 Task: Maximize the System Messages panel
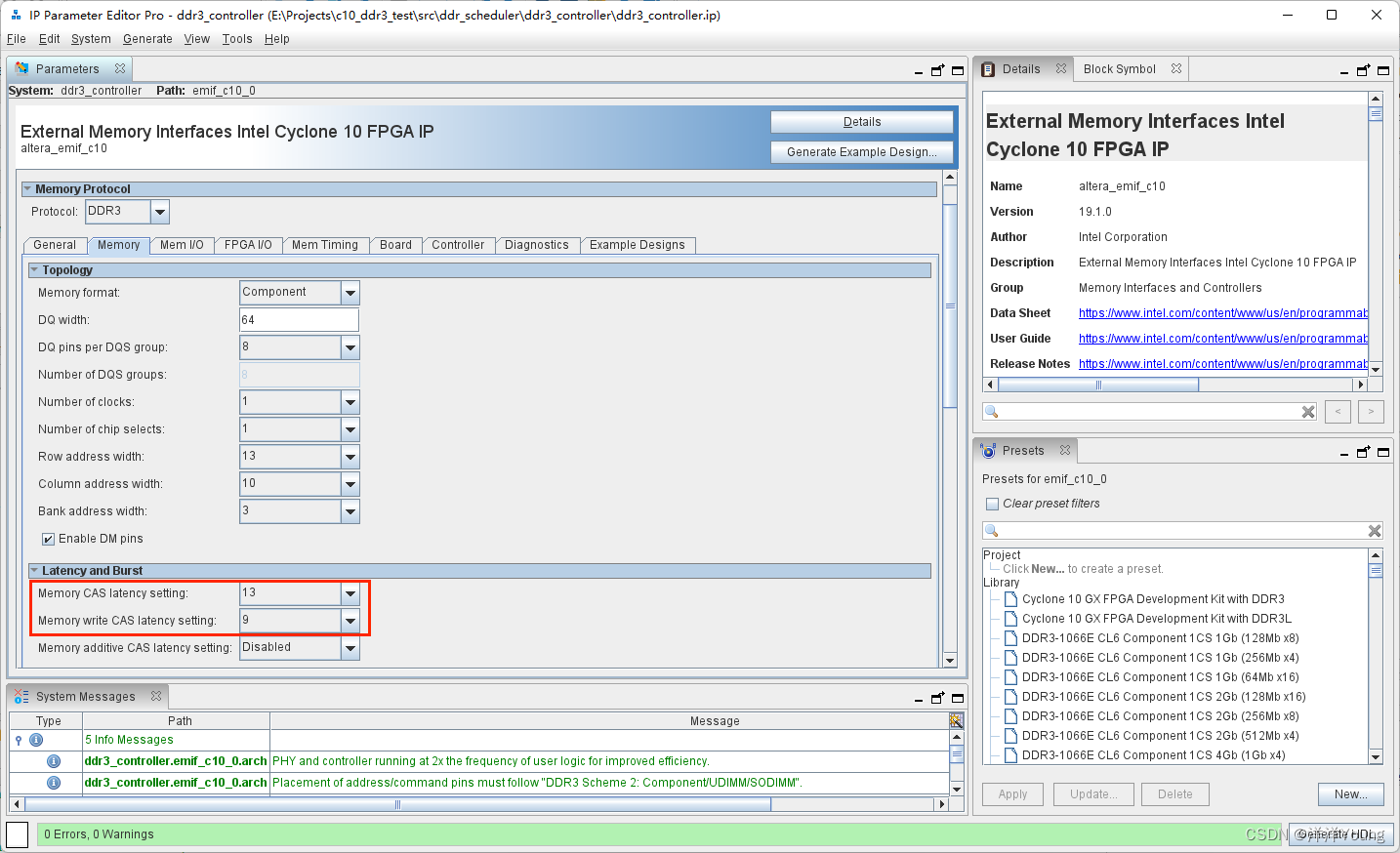[958, 698]
